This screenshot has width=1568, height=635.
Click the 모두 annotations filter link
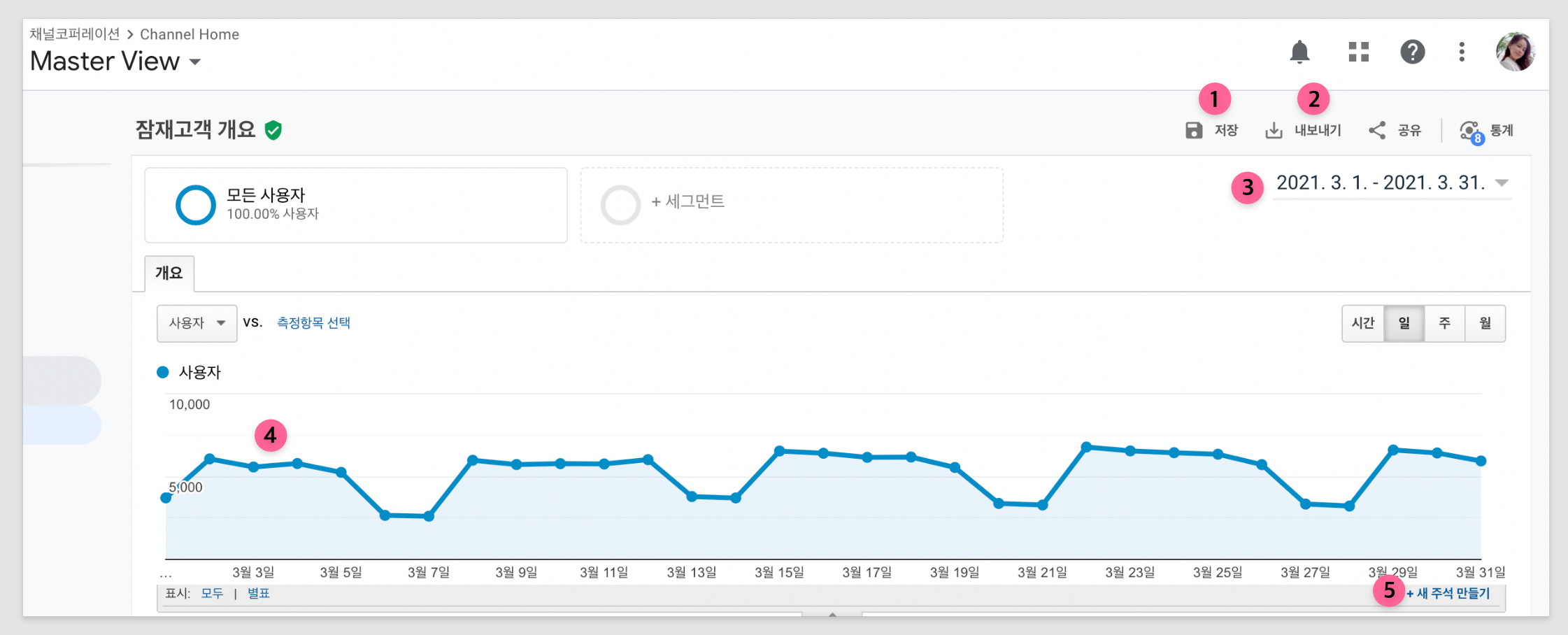[x=212, y=594]
